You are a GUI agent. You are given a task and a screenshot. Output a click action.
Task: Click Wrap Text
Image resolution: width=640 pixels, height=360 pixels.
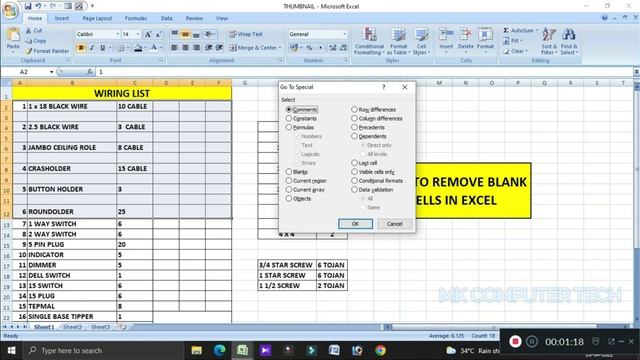[x=246, y=34]
